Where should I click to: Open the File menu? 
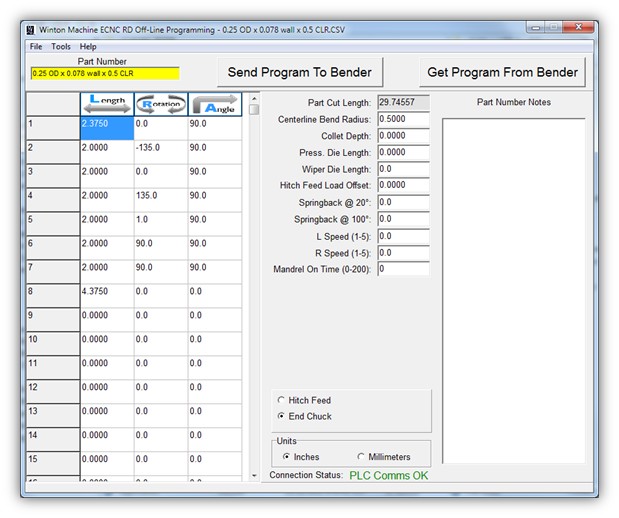tap(36, 47)
